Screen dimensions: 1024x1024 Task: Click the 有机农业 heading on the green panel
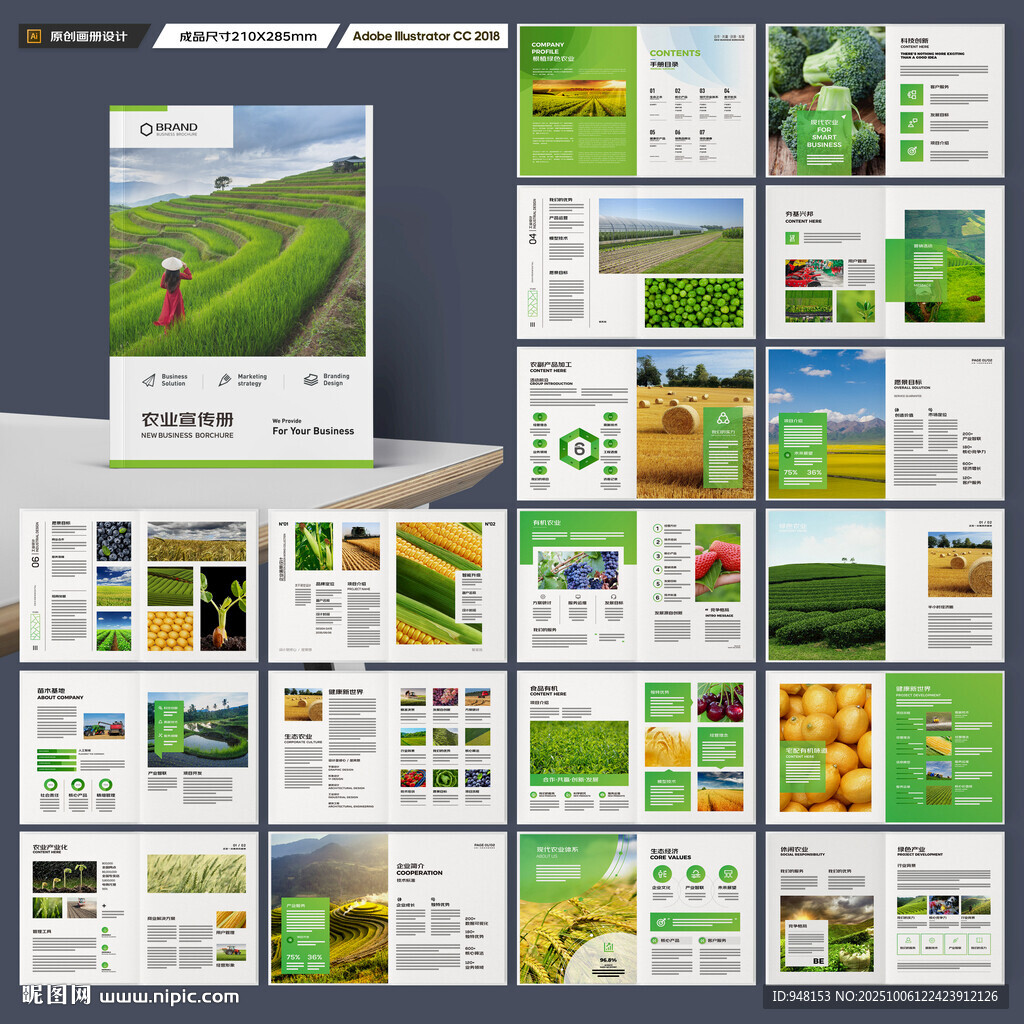pyautogui.click(x=547, y=523)
